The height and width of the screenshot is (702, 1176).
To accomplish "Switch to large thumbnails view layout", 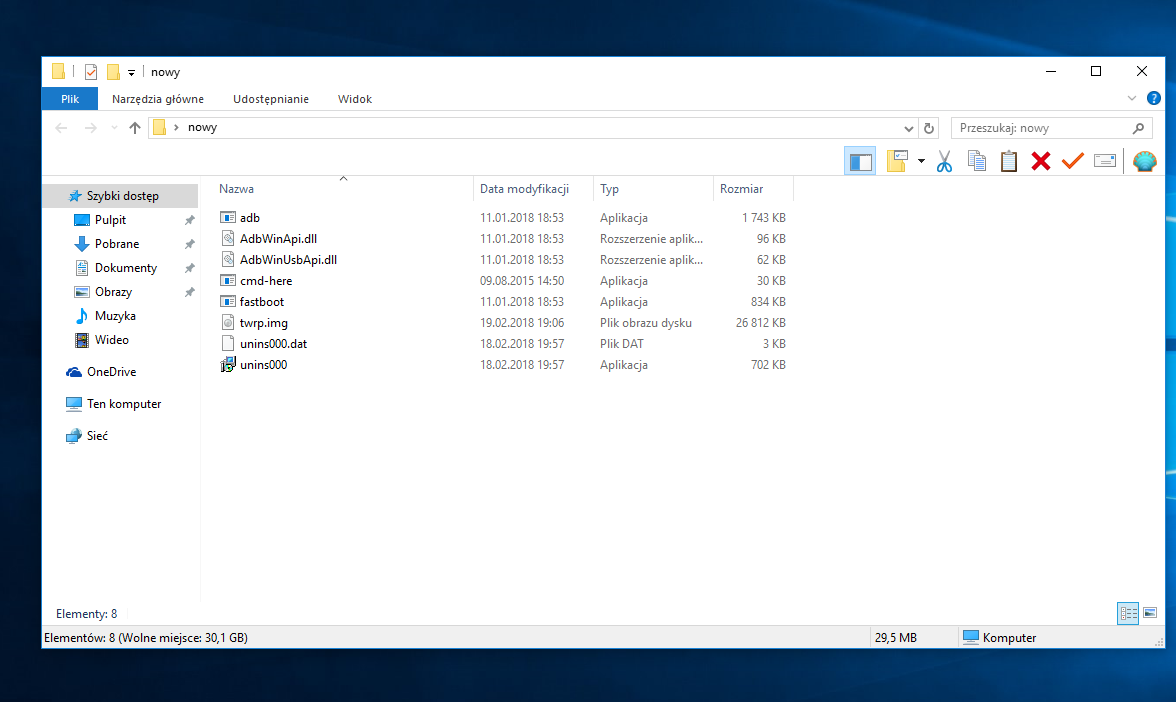I will coord(1150,613).
